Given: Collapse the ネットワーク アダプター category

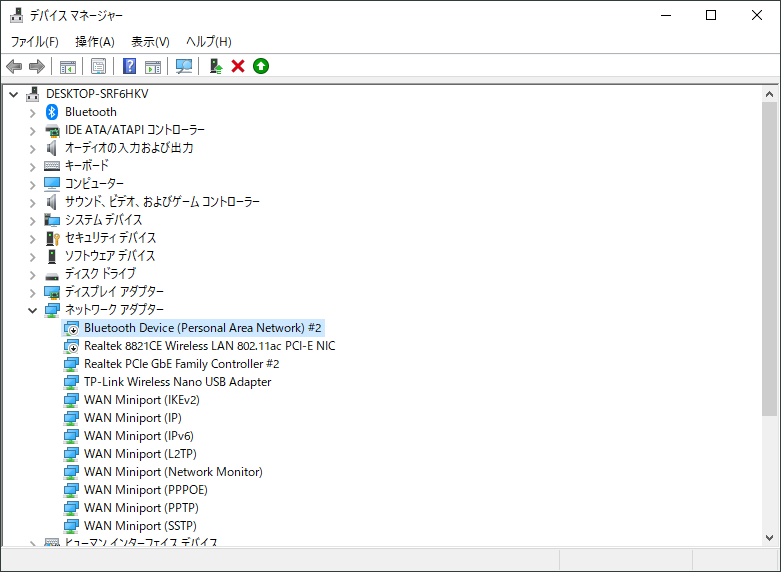Looking at the screenshot, I should click(x=32, y=310).
